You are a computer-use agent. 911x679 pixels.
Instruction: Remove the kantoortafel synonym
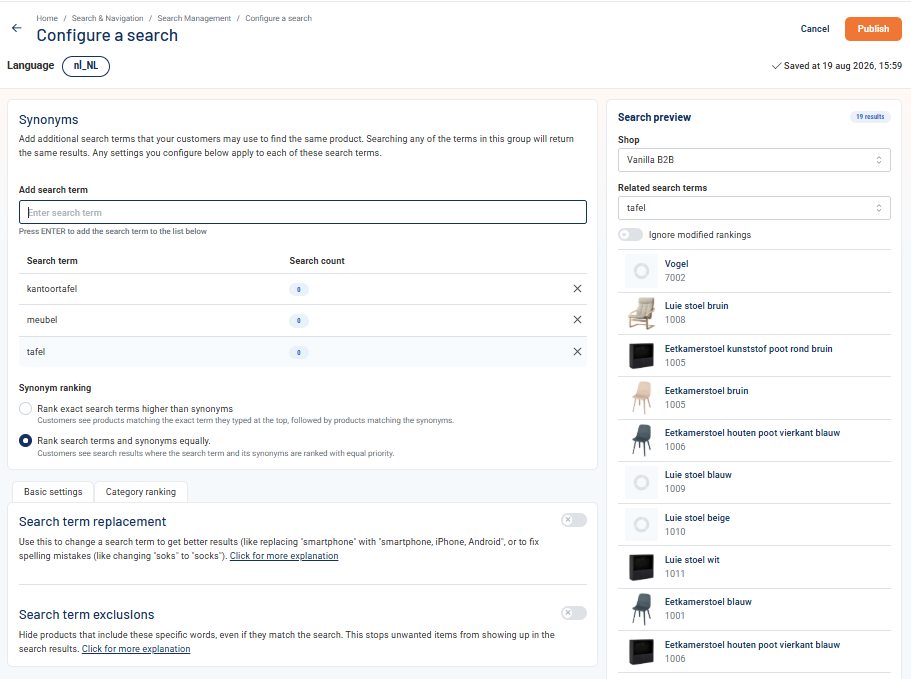click(577, 289)
